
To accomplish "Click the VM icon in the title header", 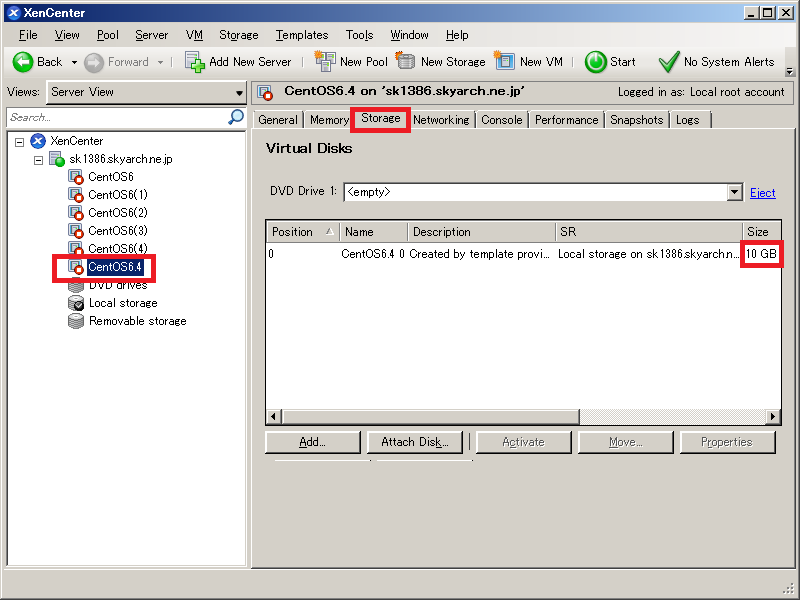I will (265, 92).
